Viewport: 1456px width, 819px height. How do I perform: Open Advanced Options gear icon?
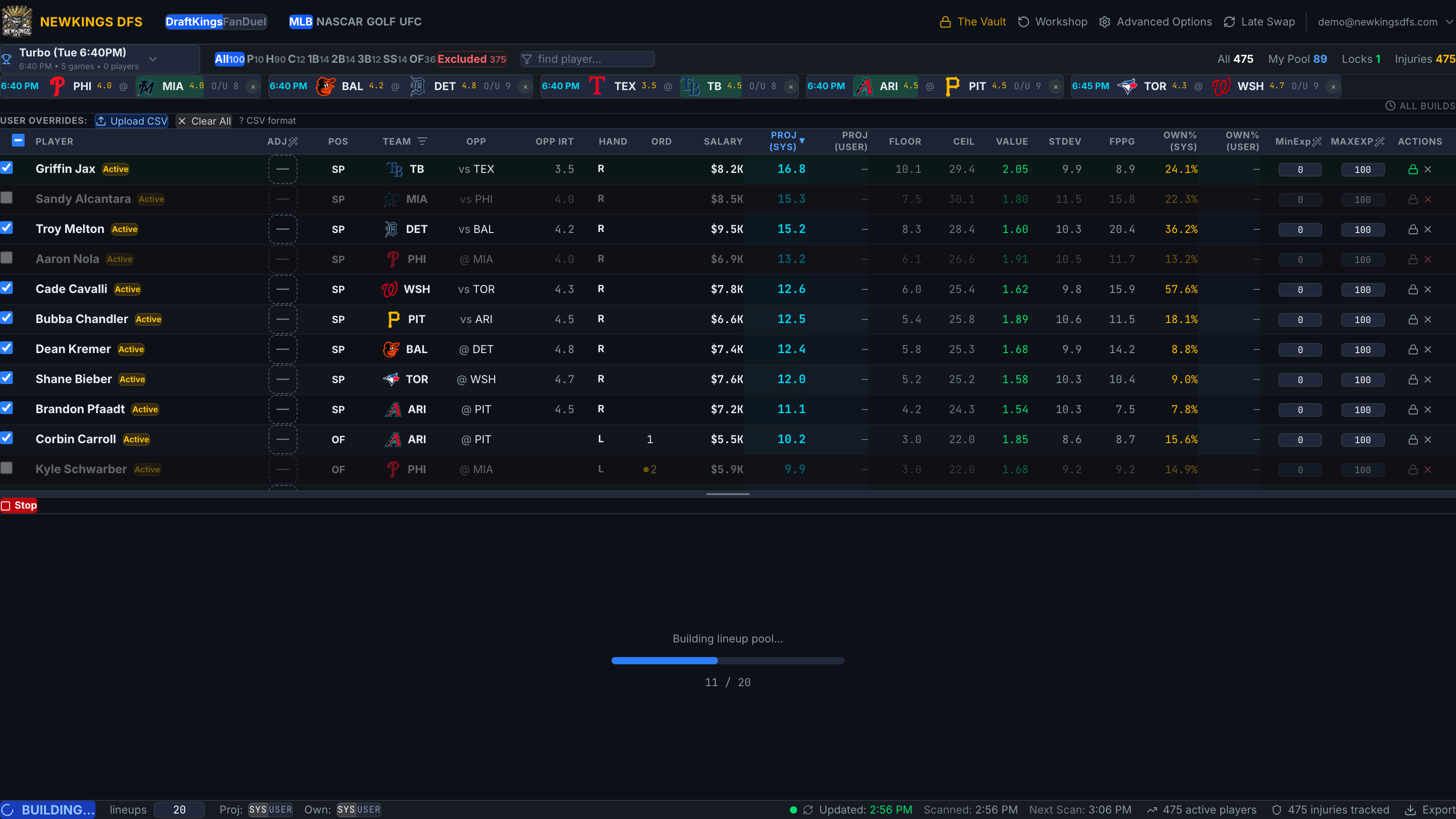tap(1104, 22)
